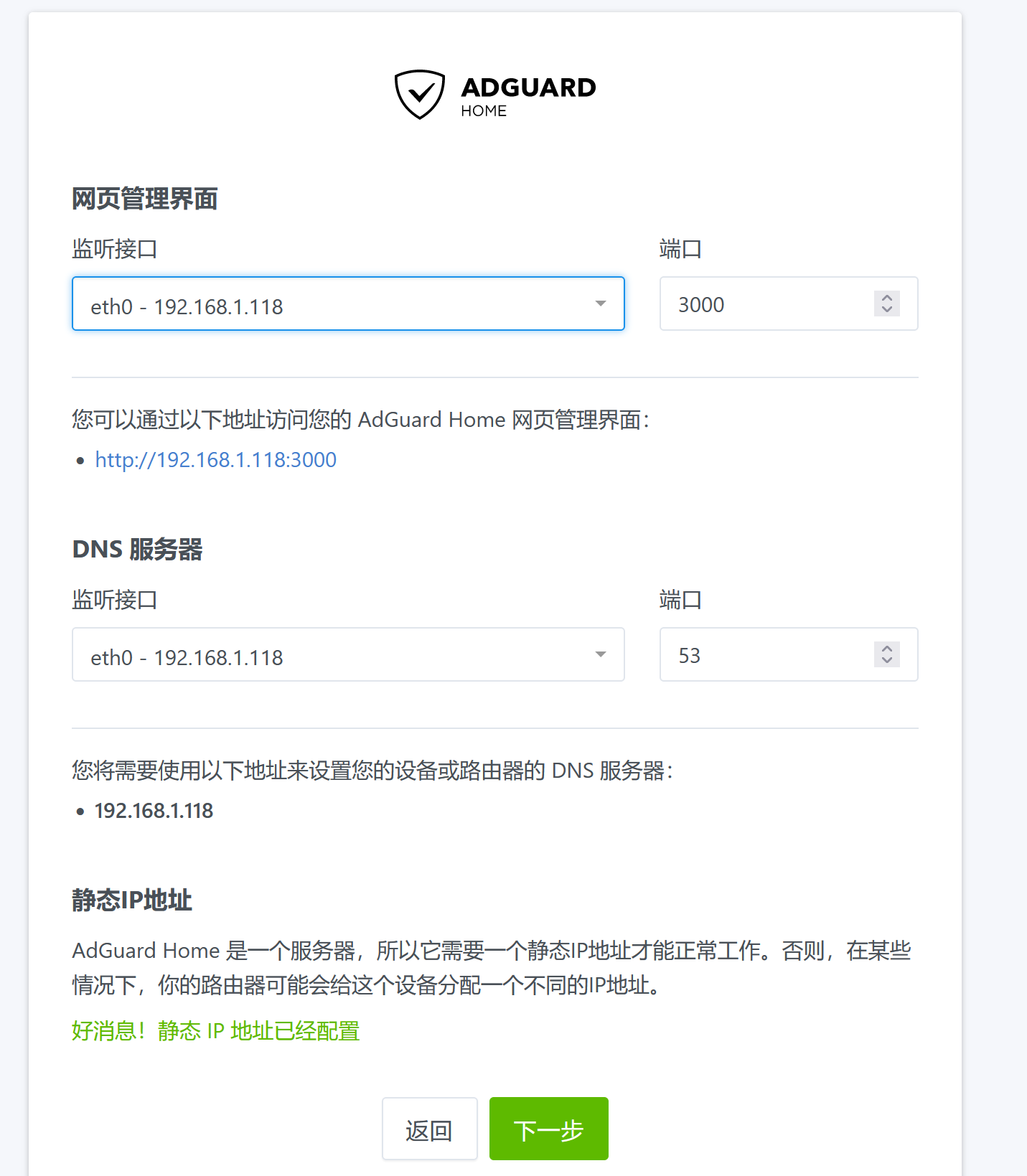Click the ADGUARD HOME logo text
Viewport: 1027px width, 1176px height.
click(x=528, y=95)
